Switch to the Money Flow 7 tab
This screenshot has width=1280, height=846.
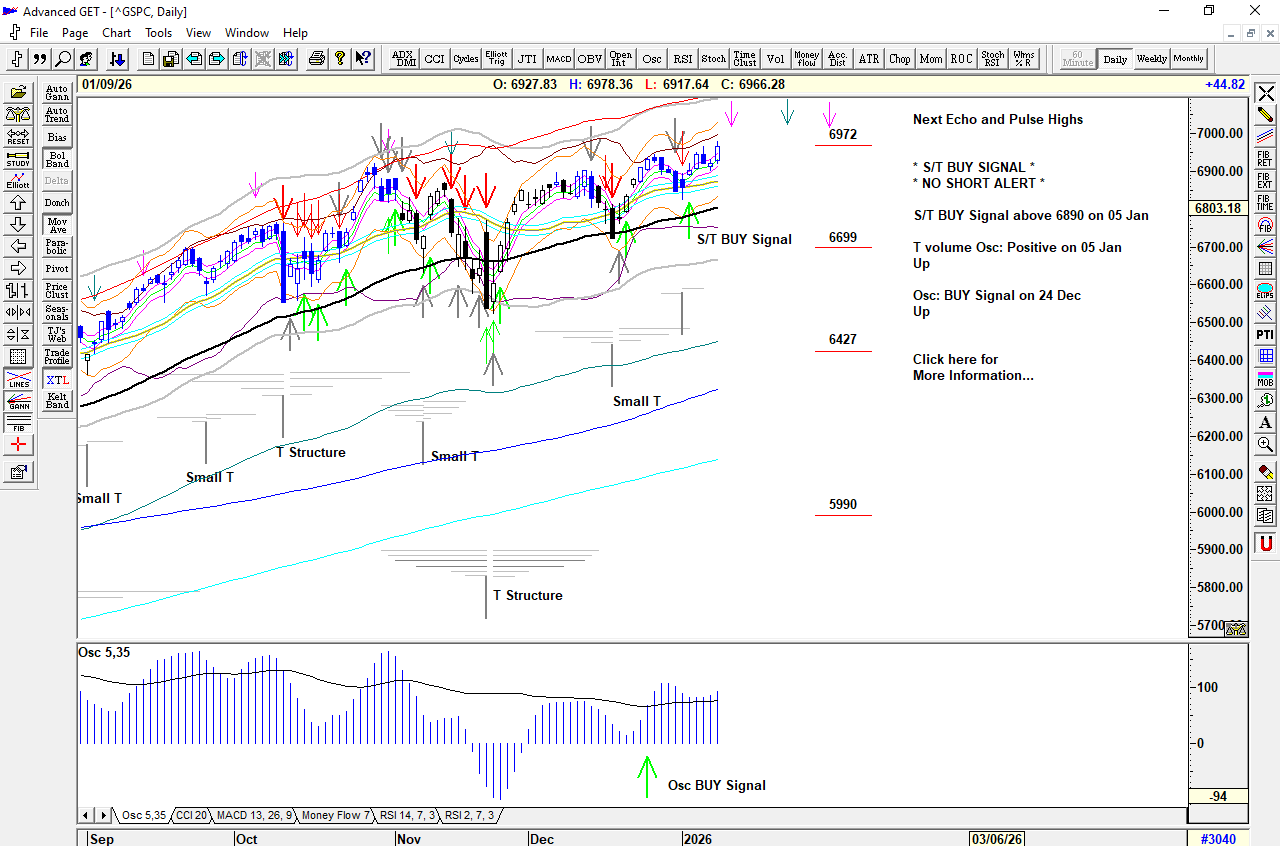(x=334, y=816)
